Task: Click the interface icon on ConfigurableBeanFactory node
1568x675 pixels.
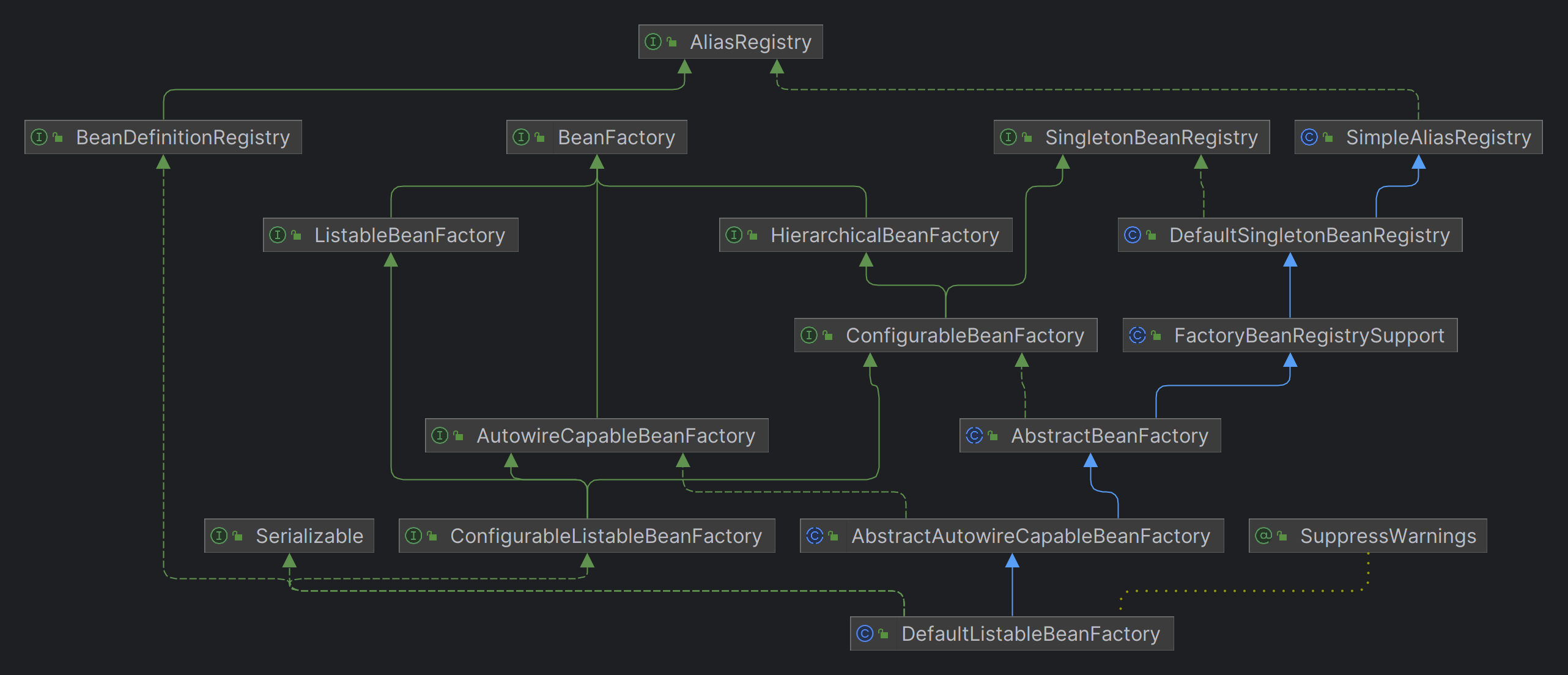Action: tap(809, 335)
